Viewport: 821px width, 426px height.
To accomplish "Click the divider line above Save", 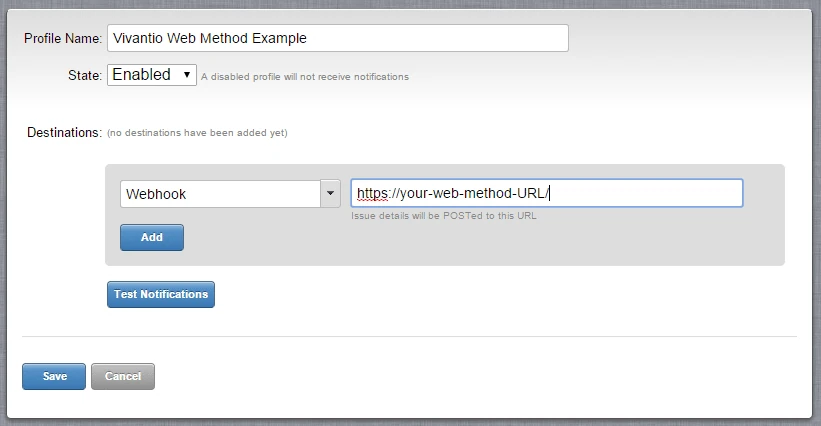I will point(409,337).
